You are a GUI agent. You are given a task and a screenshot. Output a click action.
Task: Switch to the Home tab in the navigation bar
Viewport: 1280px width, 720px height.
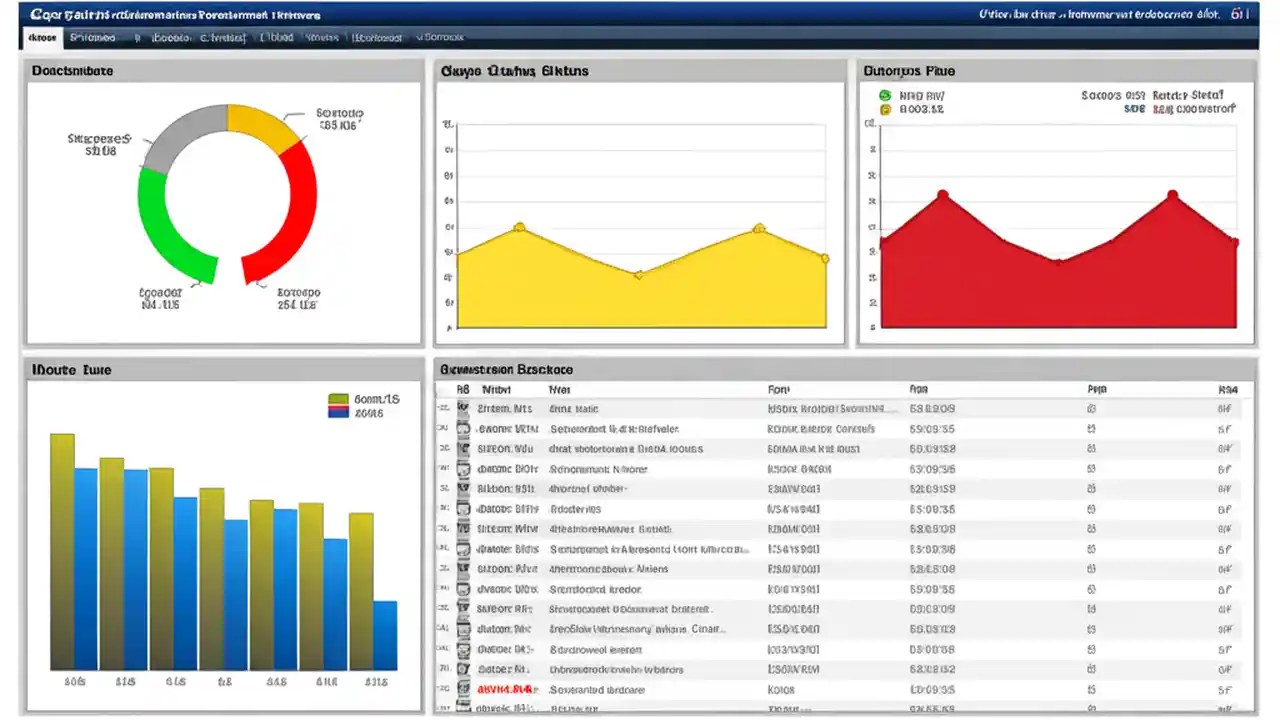pos(41,37)
